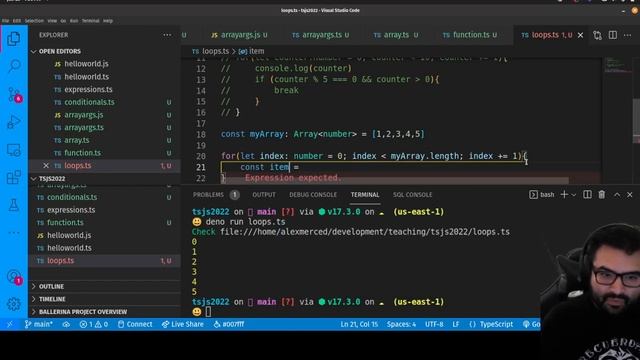The width and height of the screenshot is (640, 360).
Task: Start a Live Share session
Action: [x=183, y=324]
